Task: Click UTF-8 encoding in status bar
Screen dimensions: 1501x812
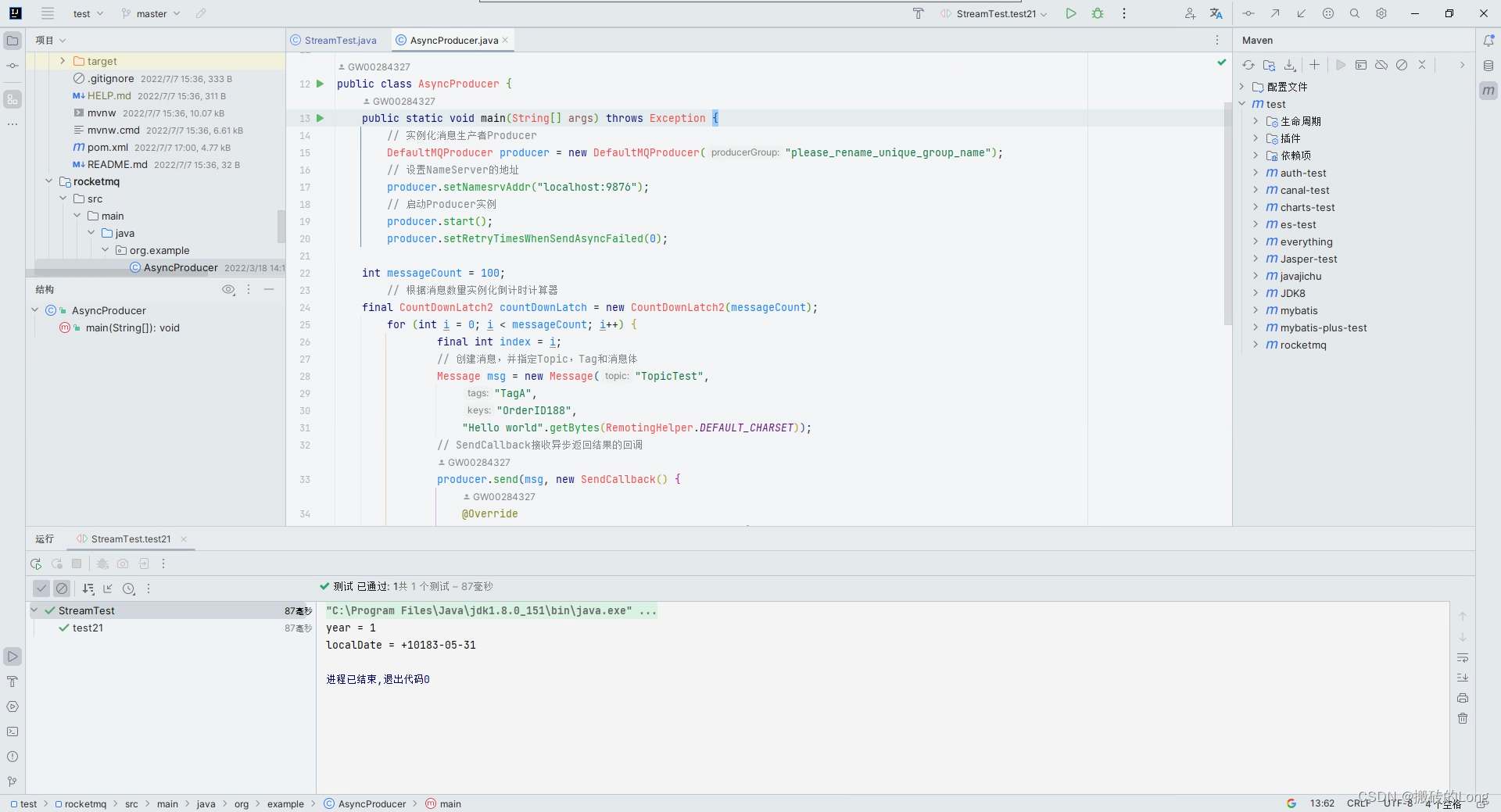Action: 1398,803
